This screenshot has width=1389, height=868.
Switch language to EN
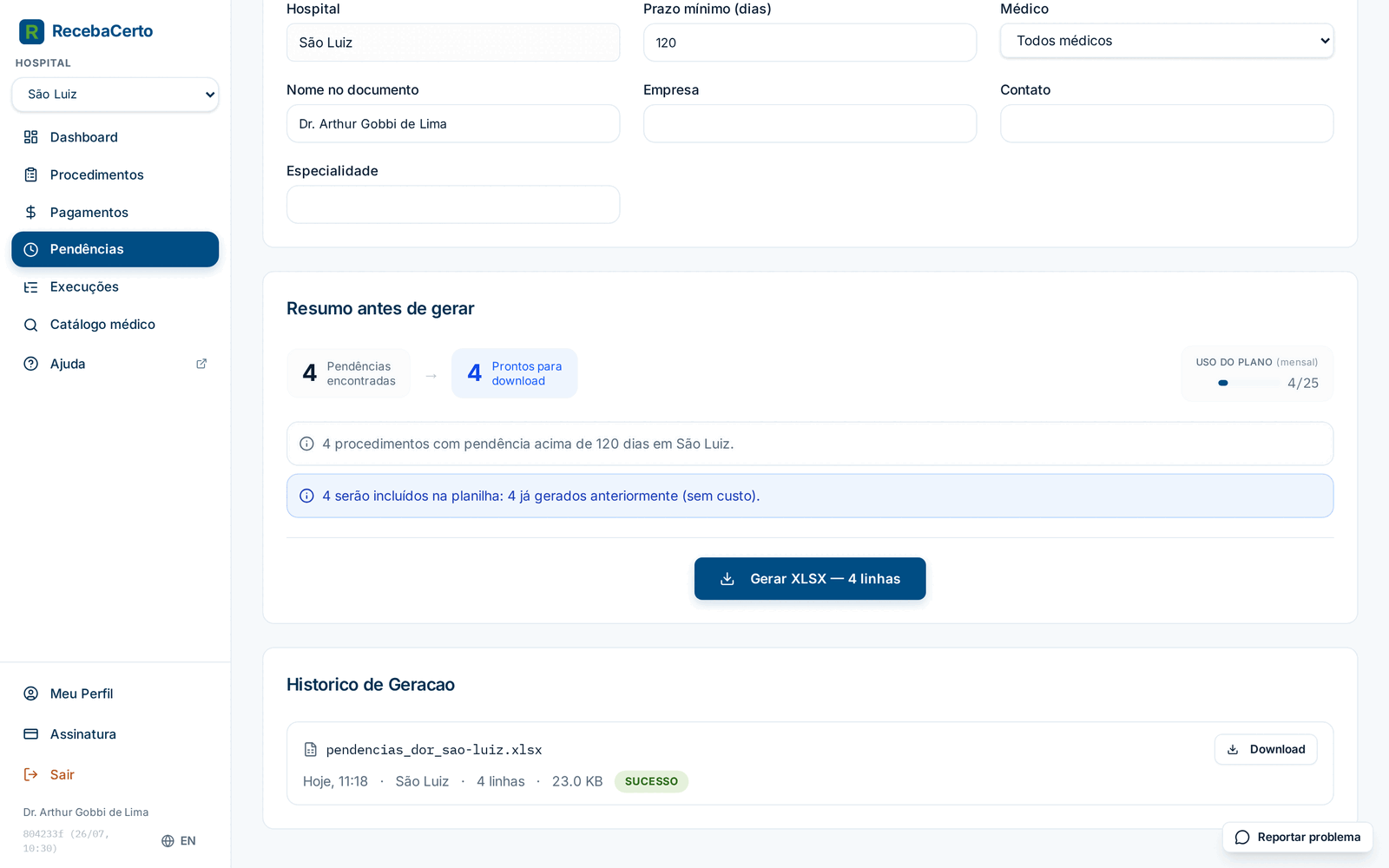tap(179, 841)
